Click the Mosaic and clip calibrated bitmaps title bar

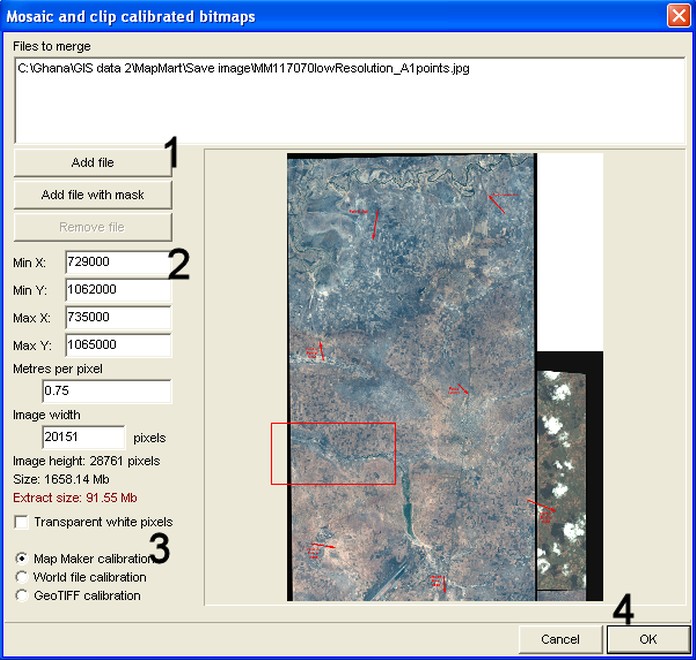tap(300, 16)
